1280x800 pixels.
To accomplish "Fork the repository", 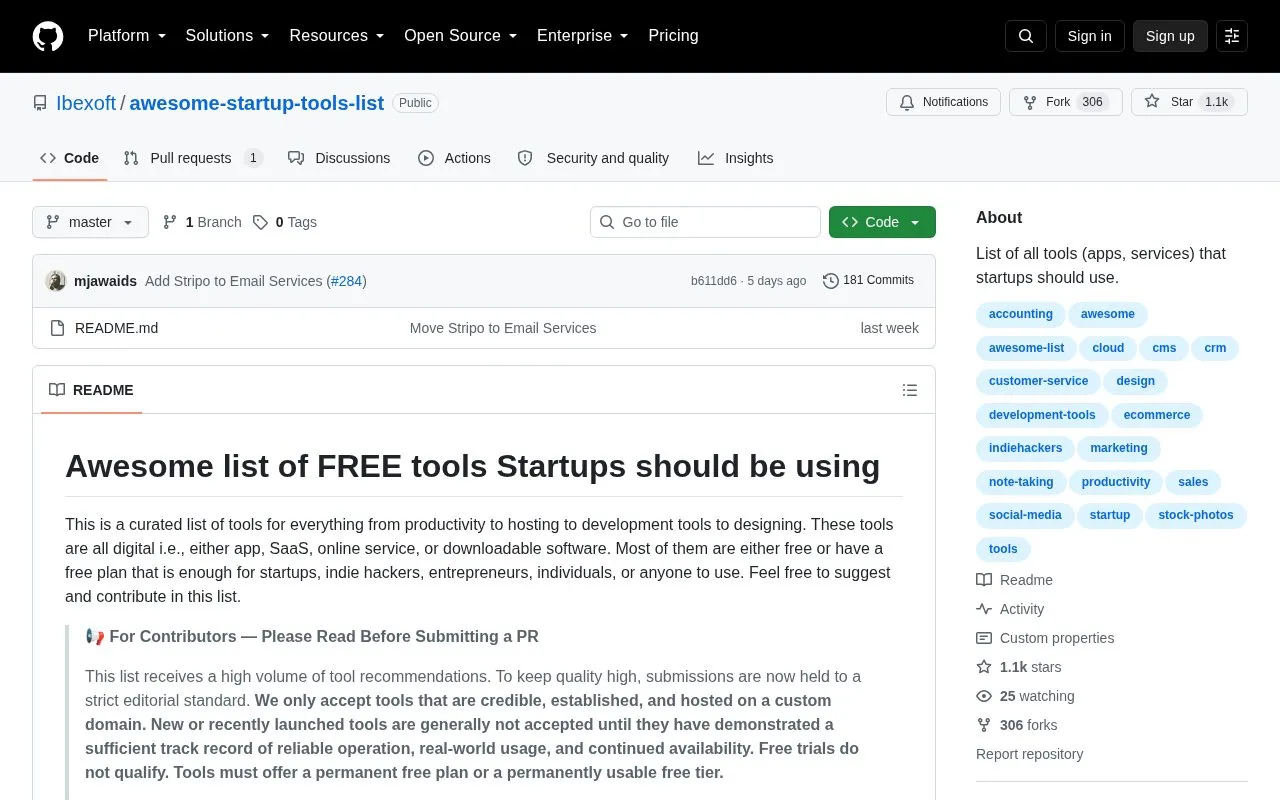I will tap(1065, 102).
